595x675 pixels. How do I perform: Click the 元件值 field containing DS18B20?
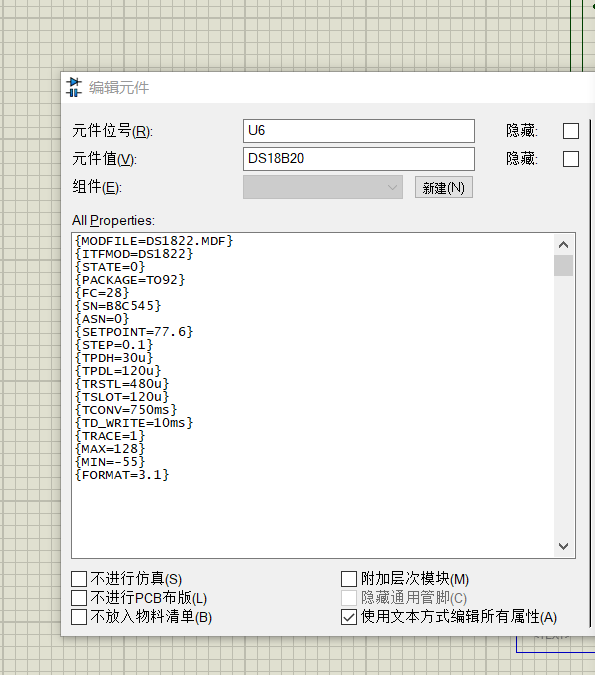coord(359,159)
